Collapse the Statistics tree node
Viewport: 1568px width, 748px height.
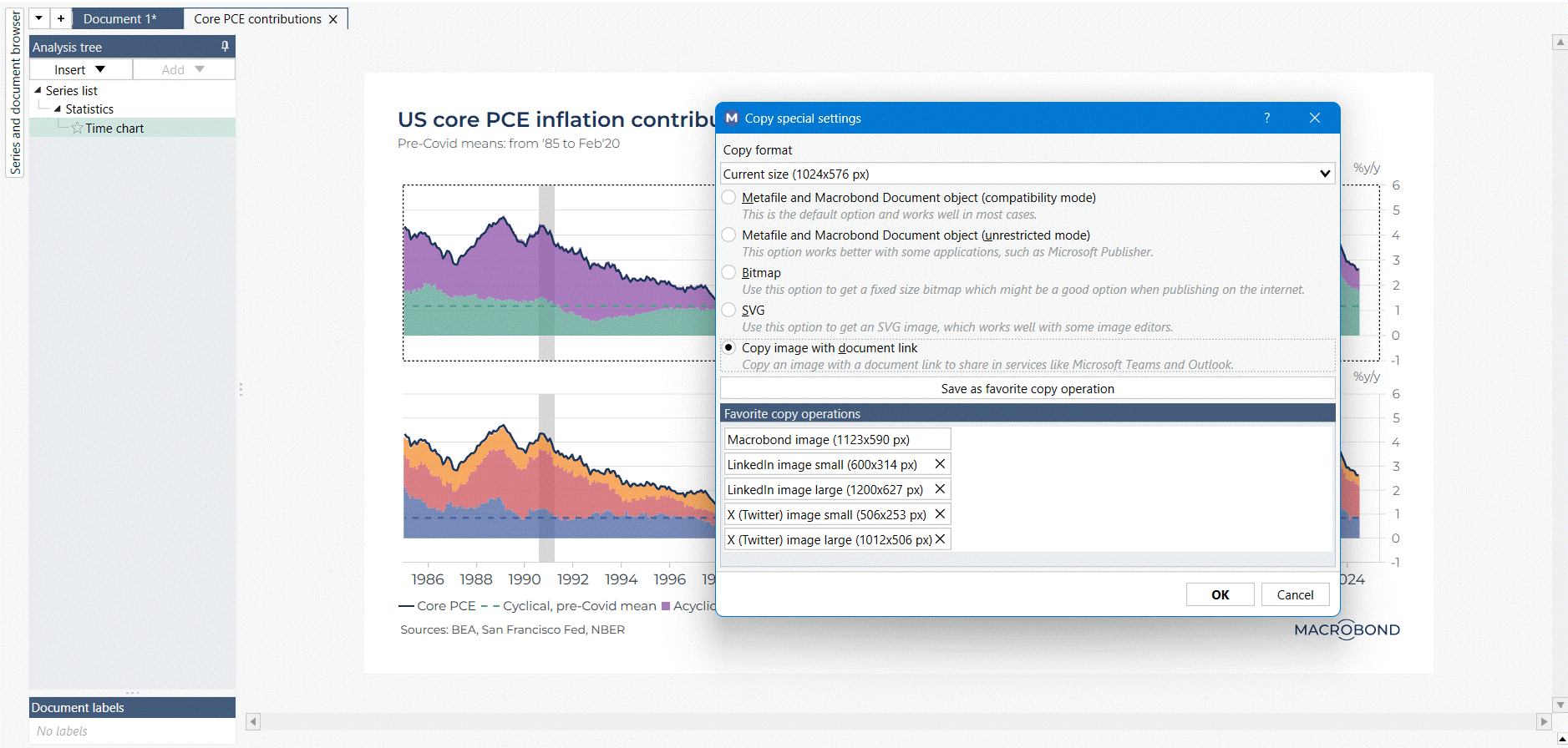click(x=58, y=109)
